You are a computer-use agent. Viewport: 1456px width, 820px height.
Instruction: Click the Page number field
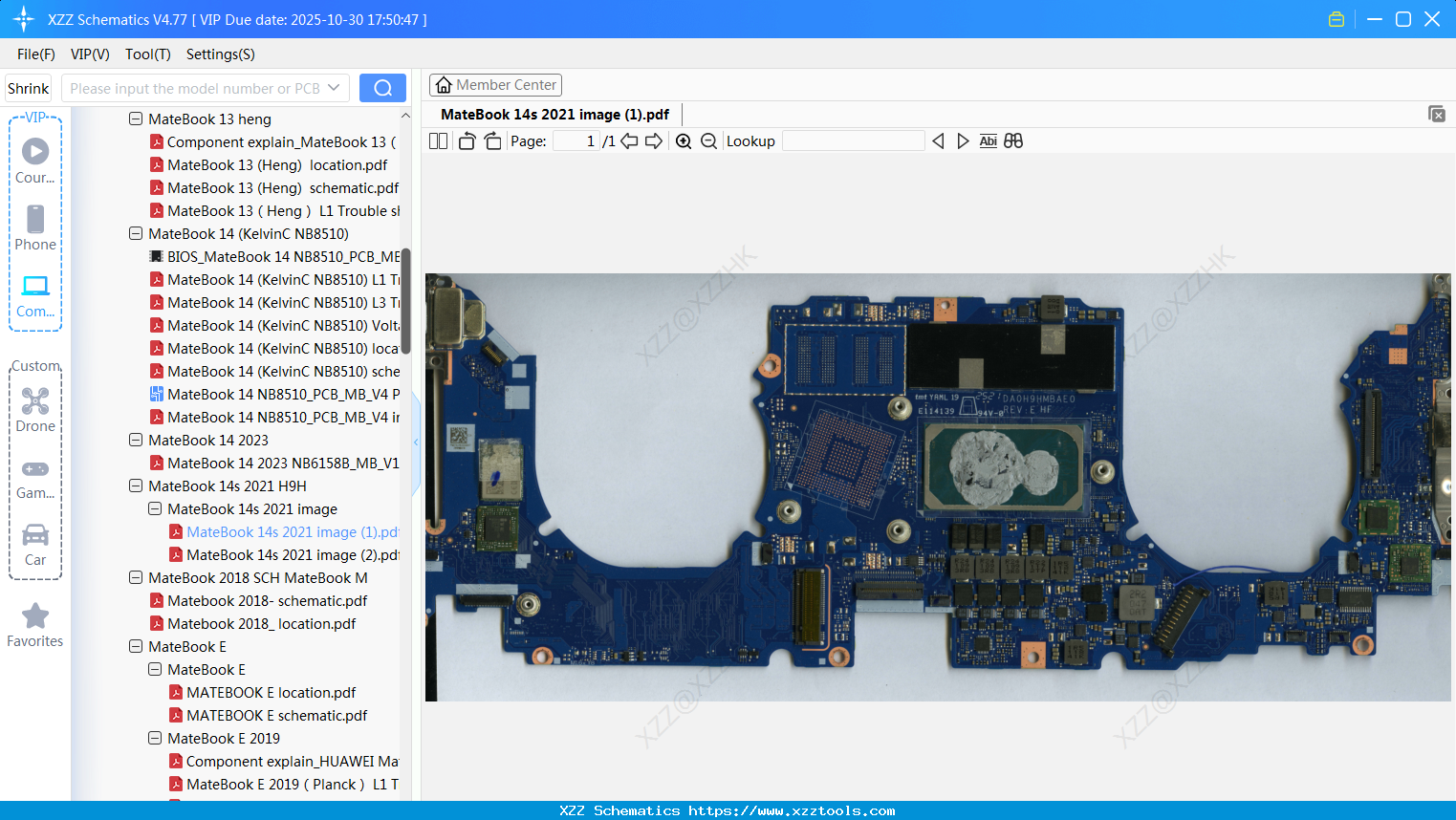coord(576,141)
